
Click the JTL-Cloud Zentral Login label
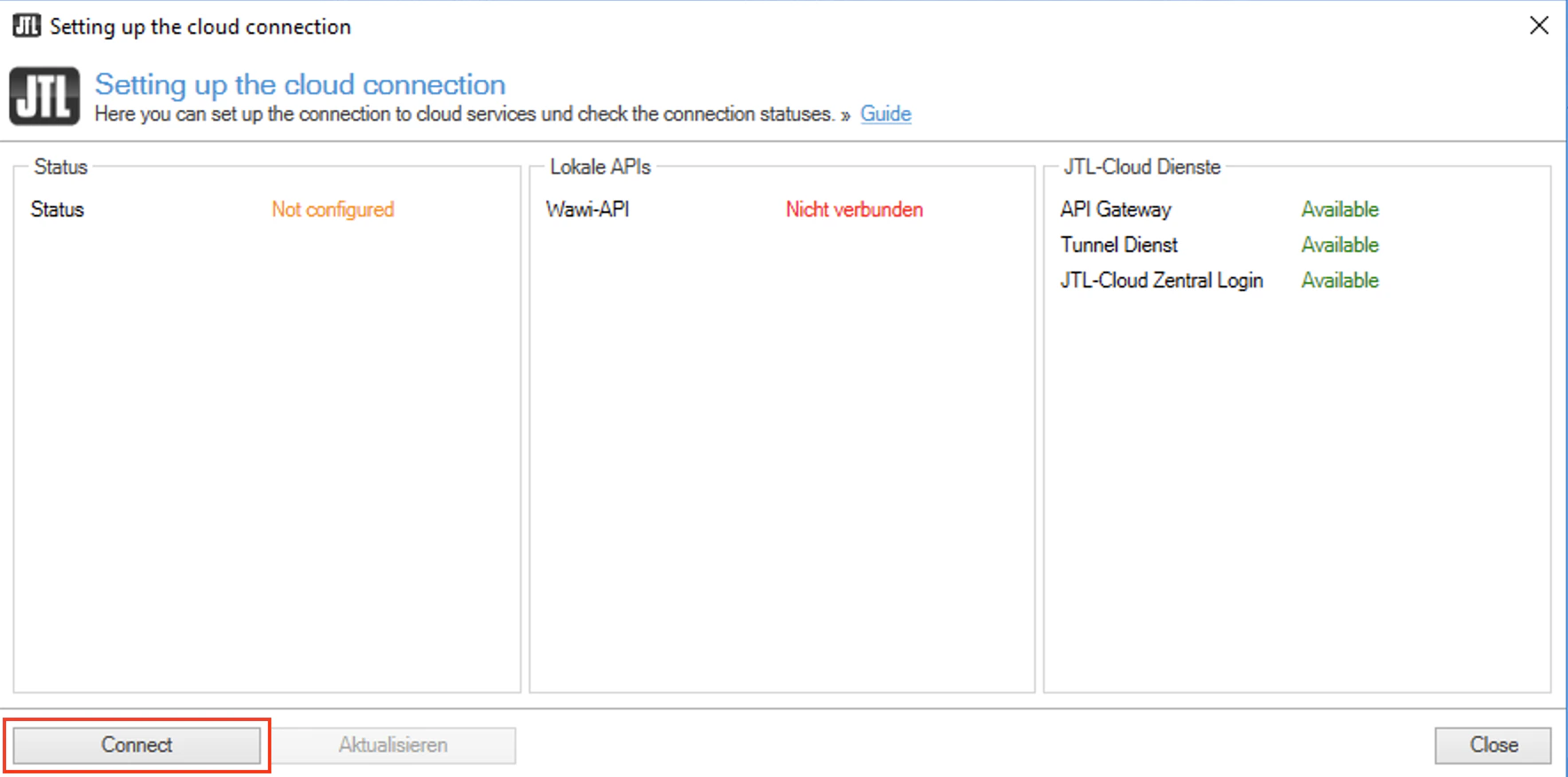click(1162, 280)
